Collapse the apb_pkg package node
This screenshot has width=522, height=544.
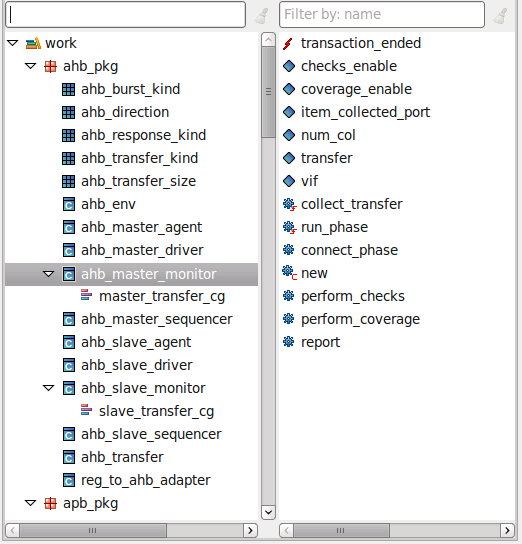point(31,503)
